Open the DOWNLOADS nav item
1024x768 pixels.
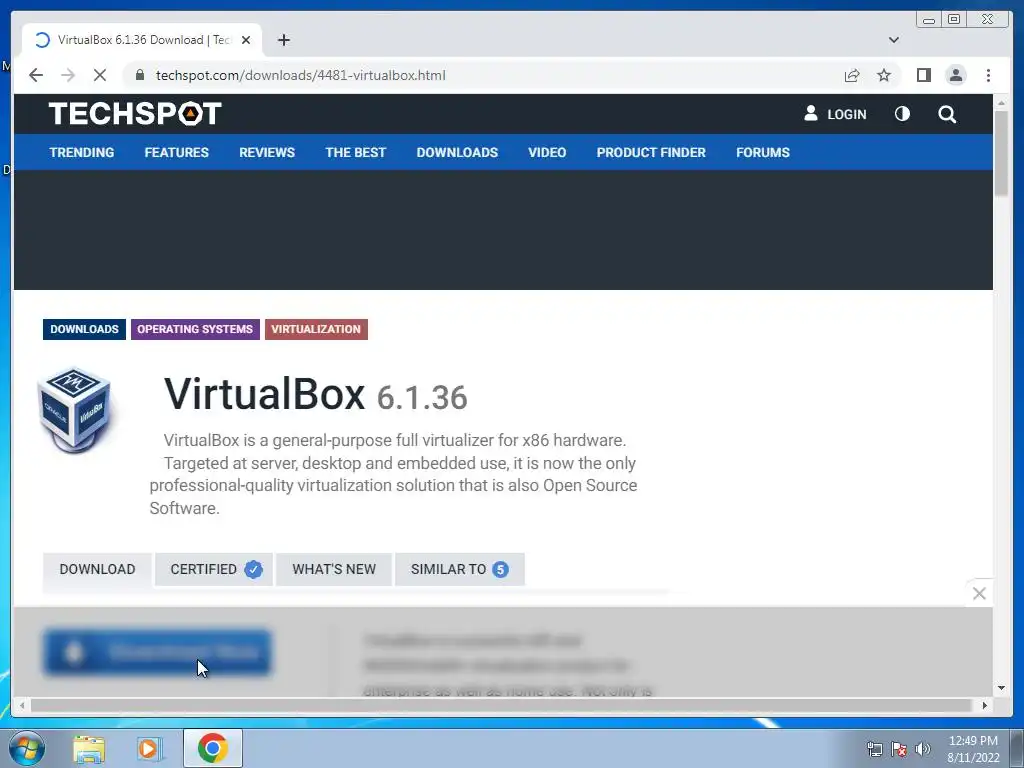[x=457, y=152]
